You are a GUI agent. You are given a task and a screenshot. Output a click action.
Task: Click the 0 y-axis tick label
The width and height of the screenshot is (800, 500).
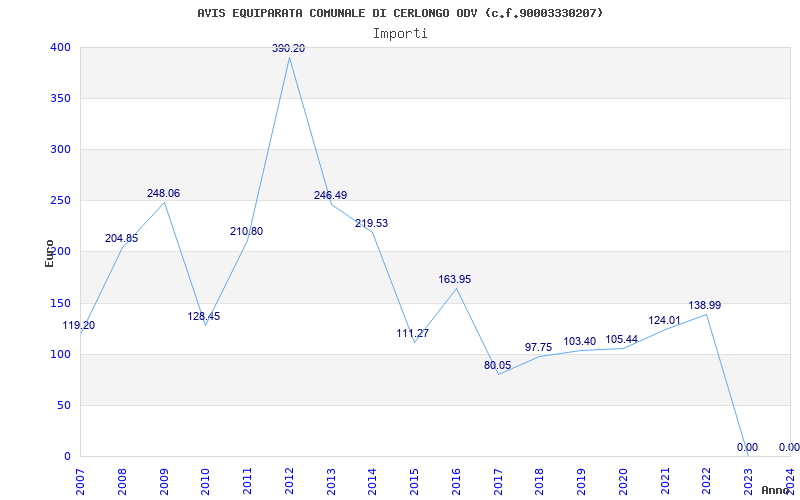point(67,457)
